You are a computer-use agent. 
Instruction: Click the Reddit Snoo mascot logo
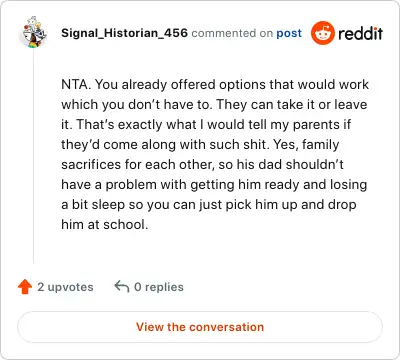click(323, 33)
